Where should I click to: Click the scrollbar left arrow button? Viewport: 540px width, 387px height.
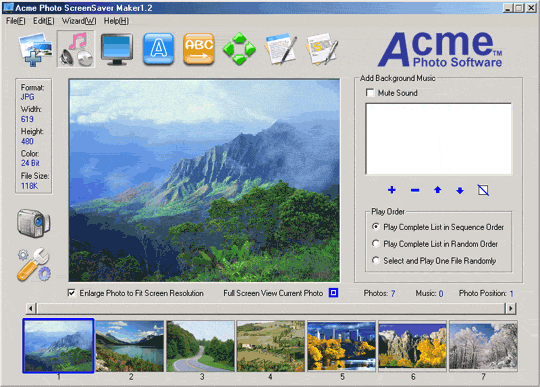pos(31,308)
